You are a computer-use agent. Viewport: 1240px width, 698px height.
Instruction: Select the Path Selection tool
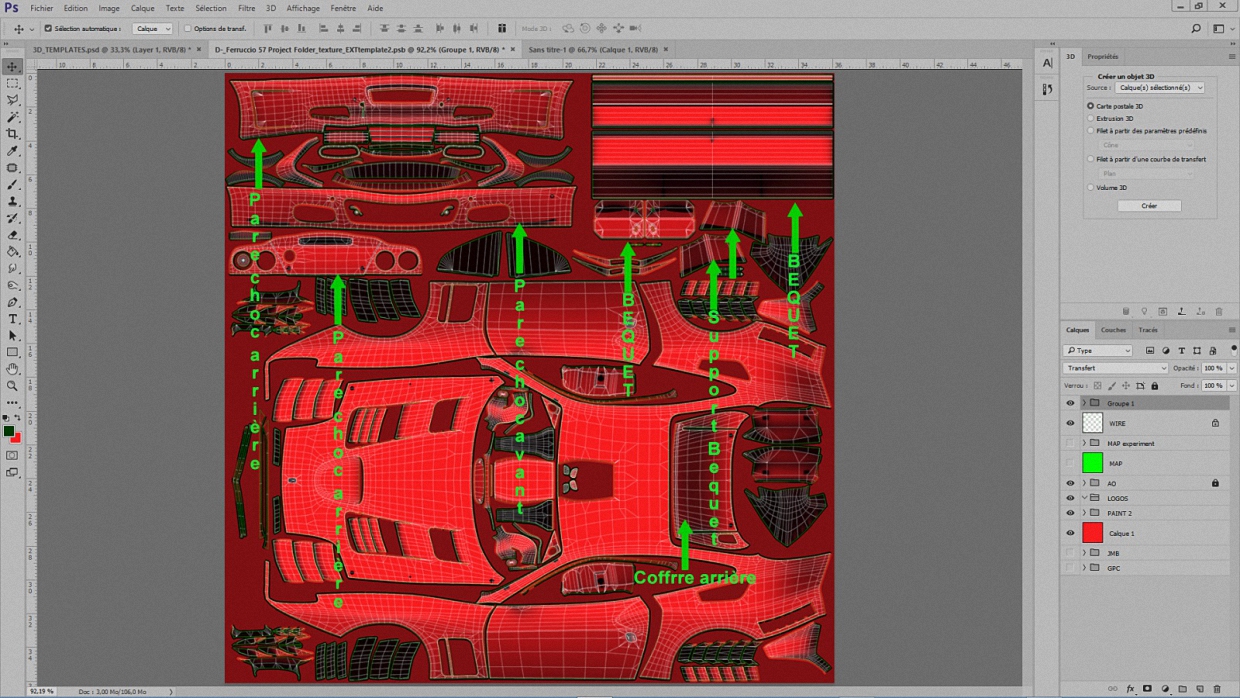point(13,336)
